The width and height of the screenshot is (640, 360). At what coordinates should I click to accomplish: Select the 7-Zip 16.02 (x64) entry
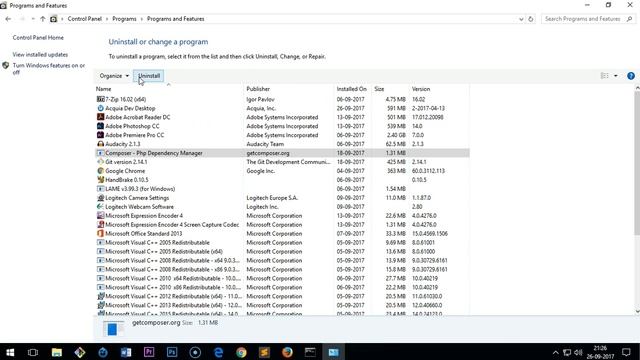coord(282,99)
